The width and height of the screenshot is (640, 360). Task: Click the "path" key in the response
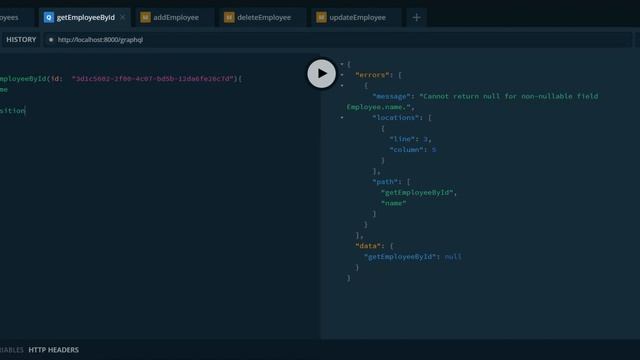(x=386, y=182)
